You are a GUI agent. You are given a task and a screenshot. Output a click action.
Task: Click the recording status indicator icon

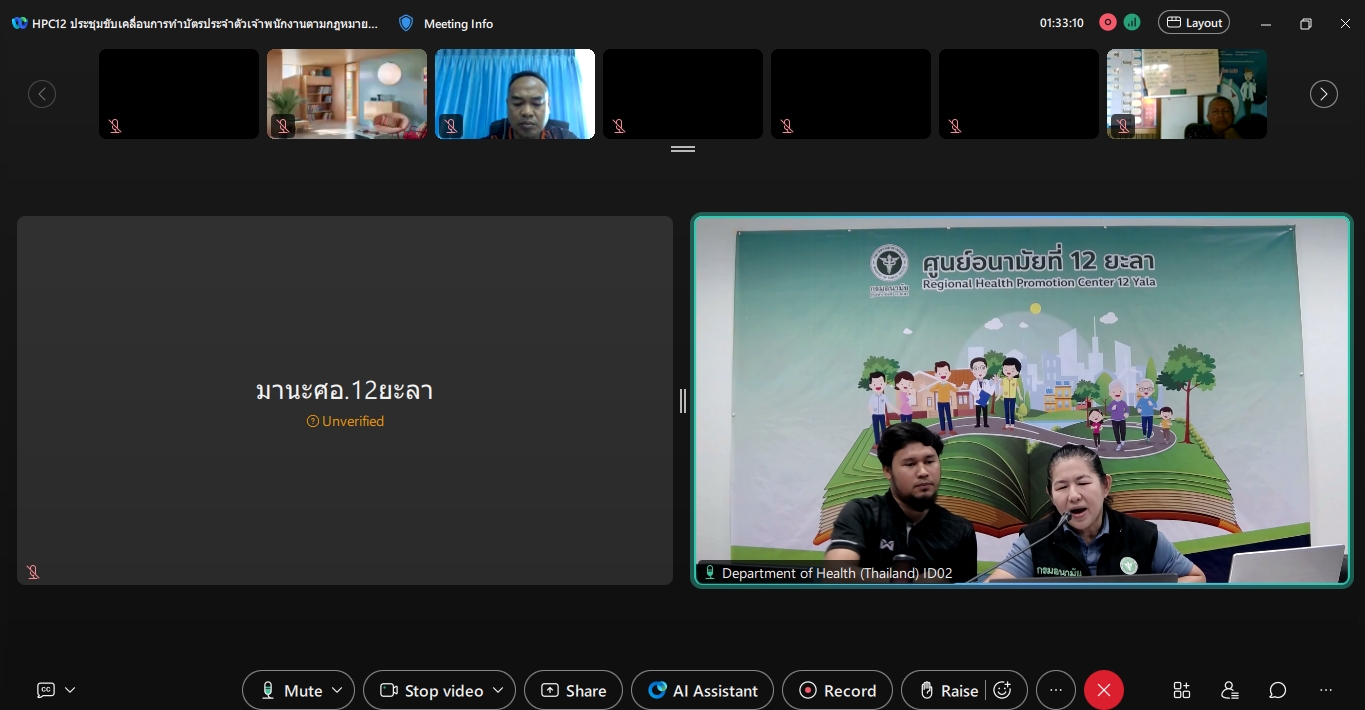point(1107,22)
